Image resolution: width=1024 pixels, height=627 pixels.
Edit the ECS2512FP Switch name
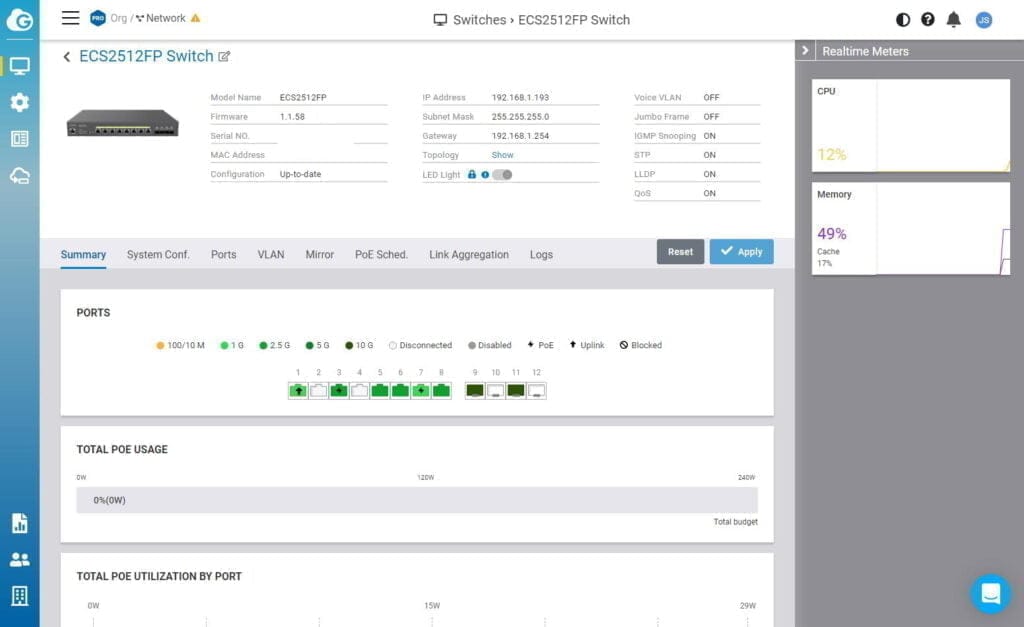tap(224, 57)
